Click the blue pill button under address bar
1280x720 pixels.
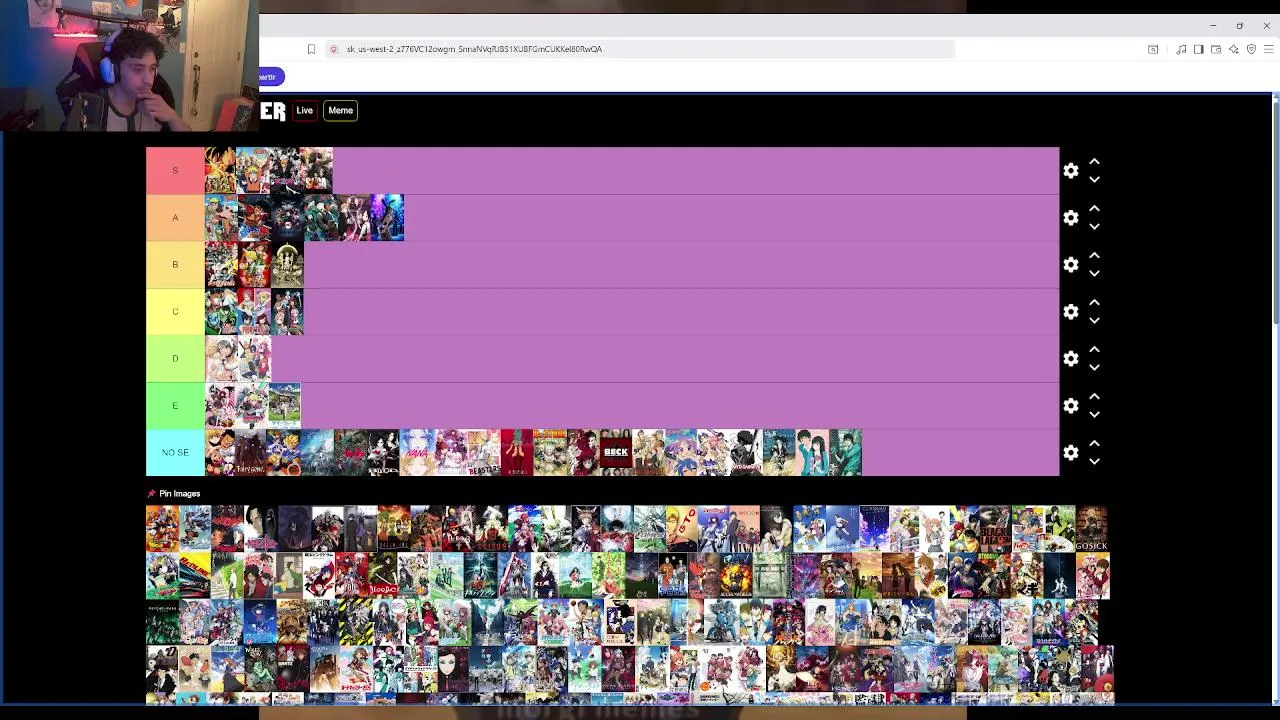(271, 77)
